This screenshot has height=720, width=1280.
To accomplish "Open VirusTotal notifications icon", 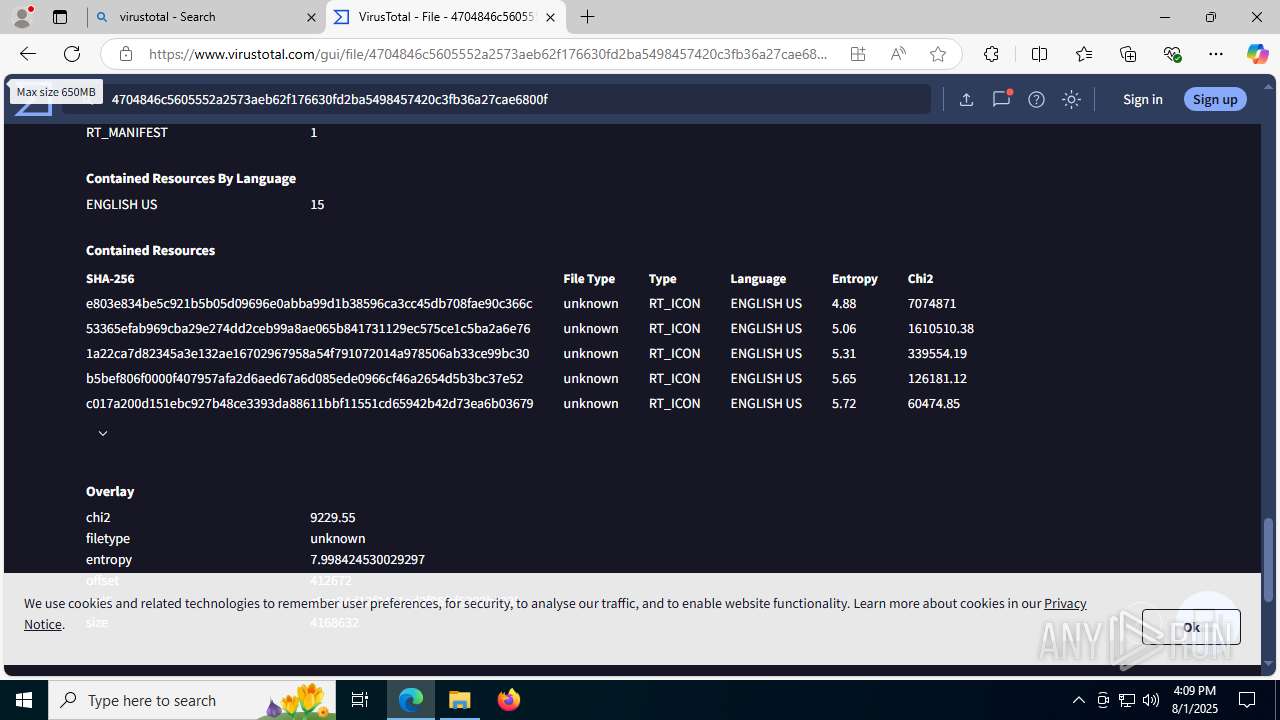I will [x=1001, y=99].
